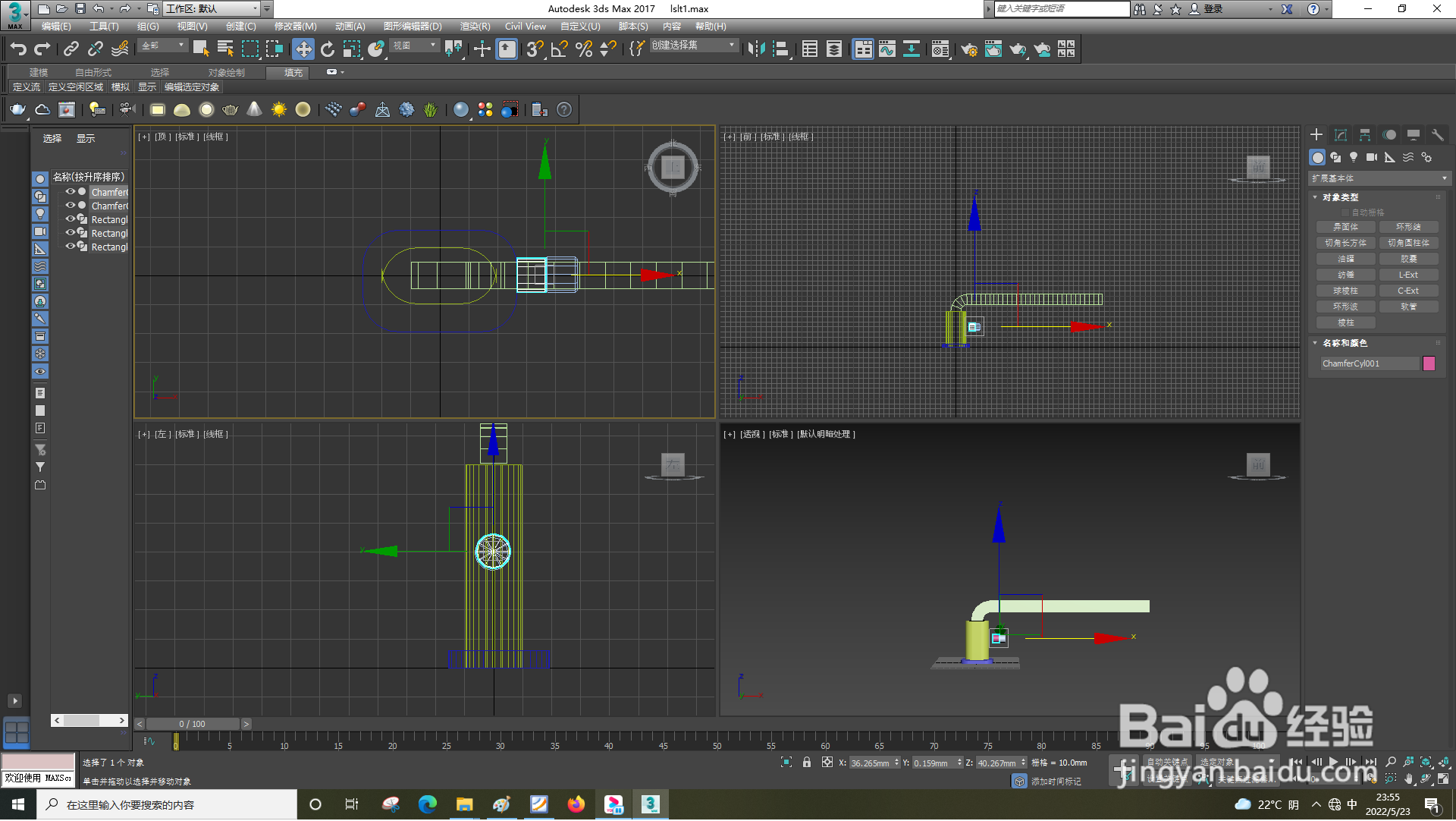Open the 修改器(M) menu
1456x821 pixels.
[x=295, y=27]
